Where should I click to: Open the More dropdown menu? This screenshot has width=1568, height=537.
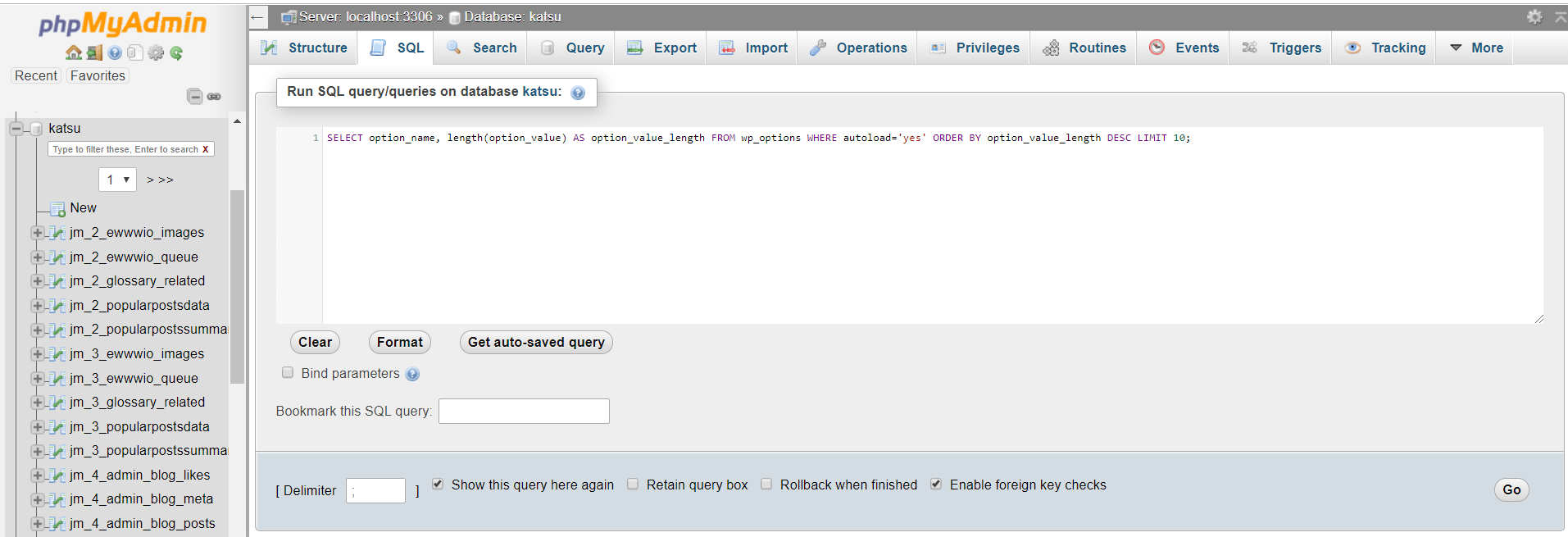[x=1476, y=48]
